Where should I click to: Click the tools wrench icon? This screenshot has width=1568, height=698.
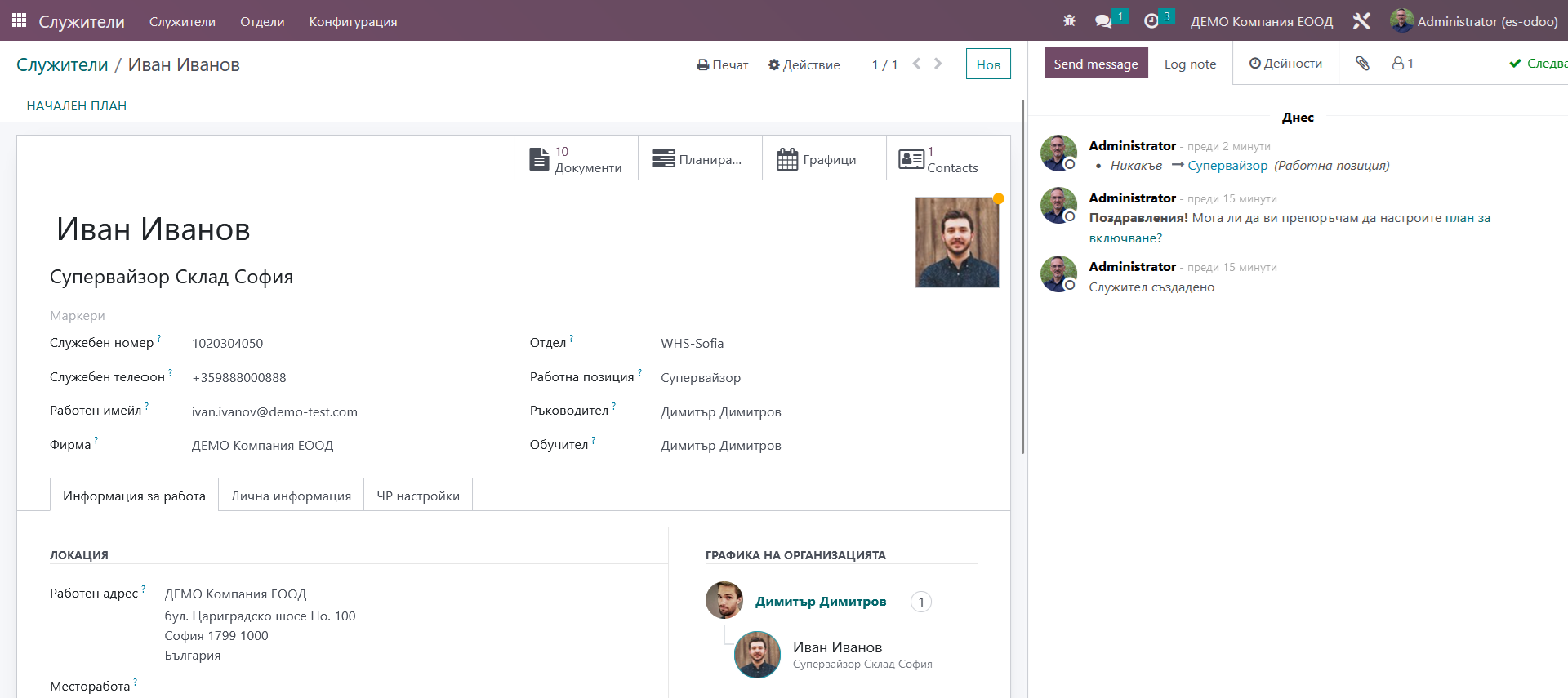(x=1361, y=21)
